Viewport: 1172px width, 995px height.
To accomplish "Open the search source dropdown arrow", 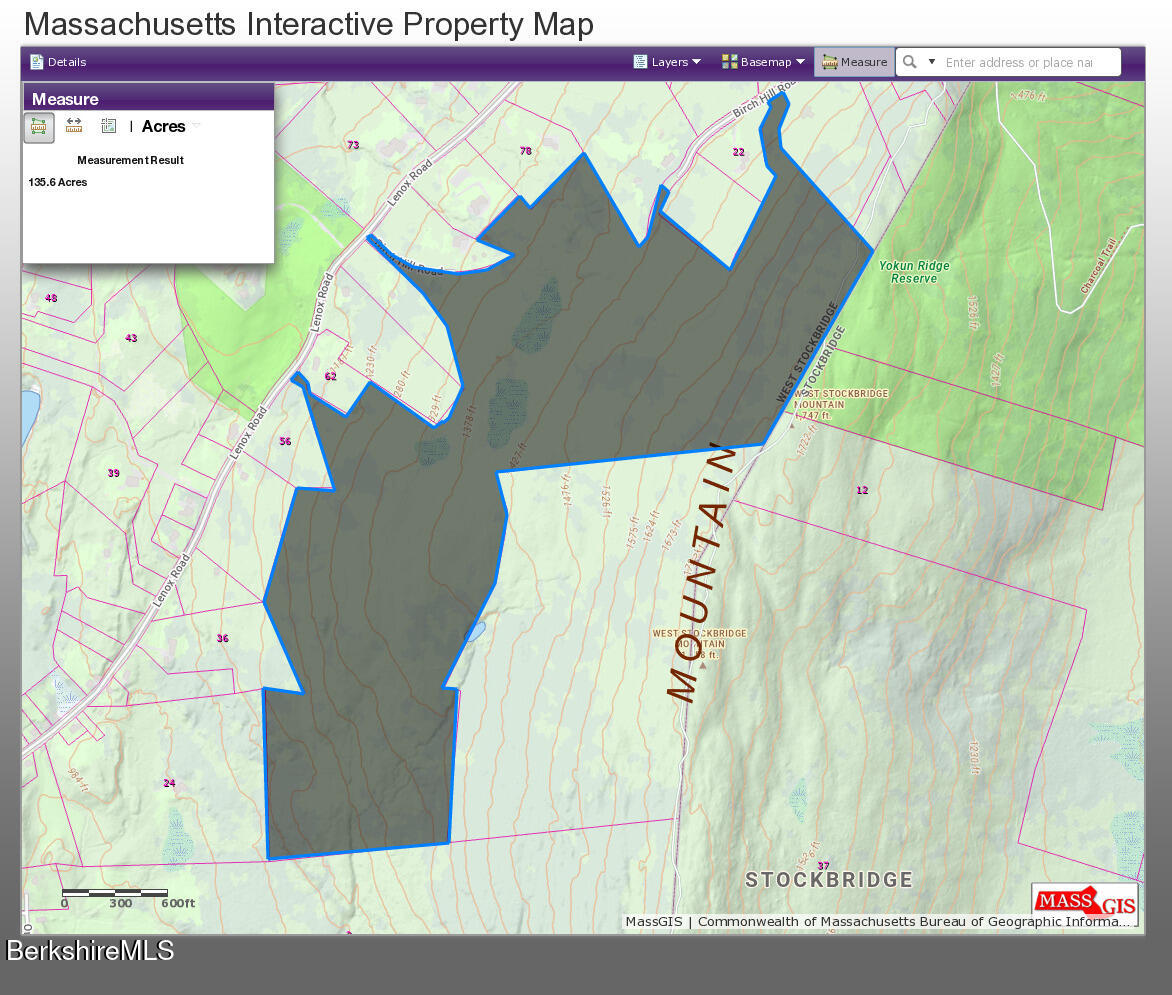I will (x=932, y=62).
